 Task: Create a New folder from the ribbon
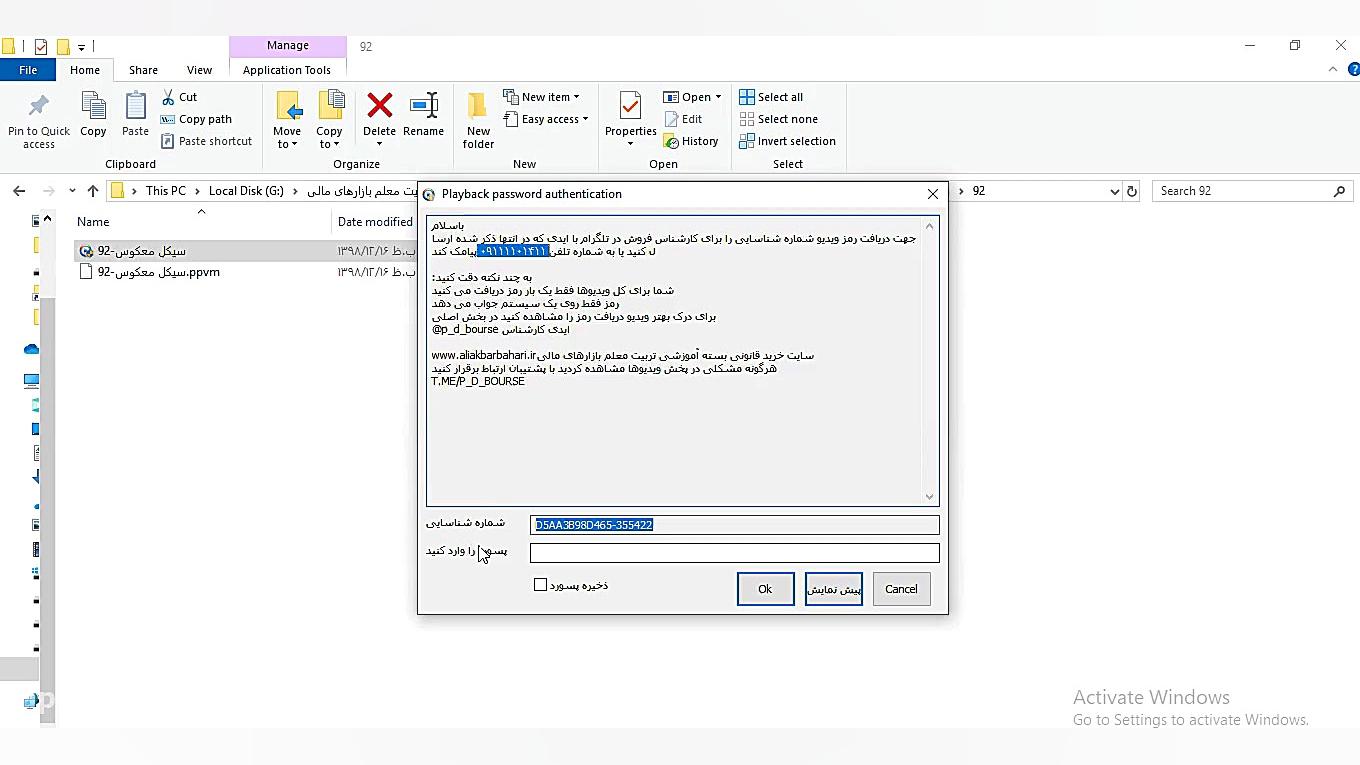pos(478,120)
